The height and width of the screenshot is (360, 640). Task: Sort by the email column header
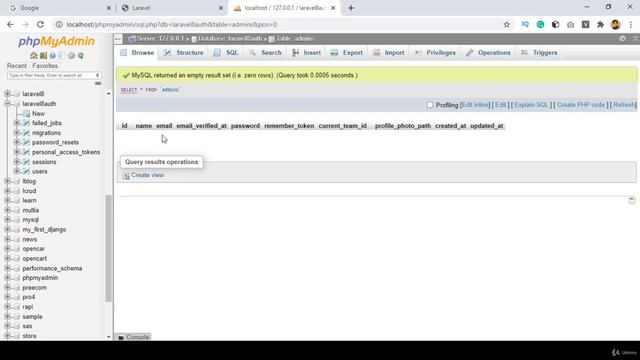click(x=164, y=126)
